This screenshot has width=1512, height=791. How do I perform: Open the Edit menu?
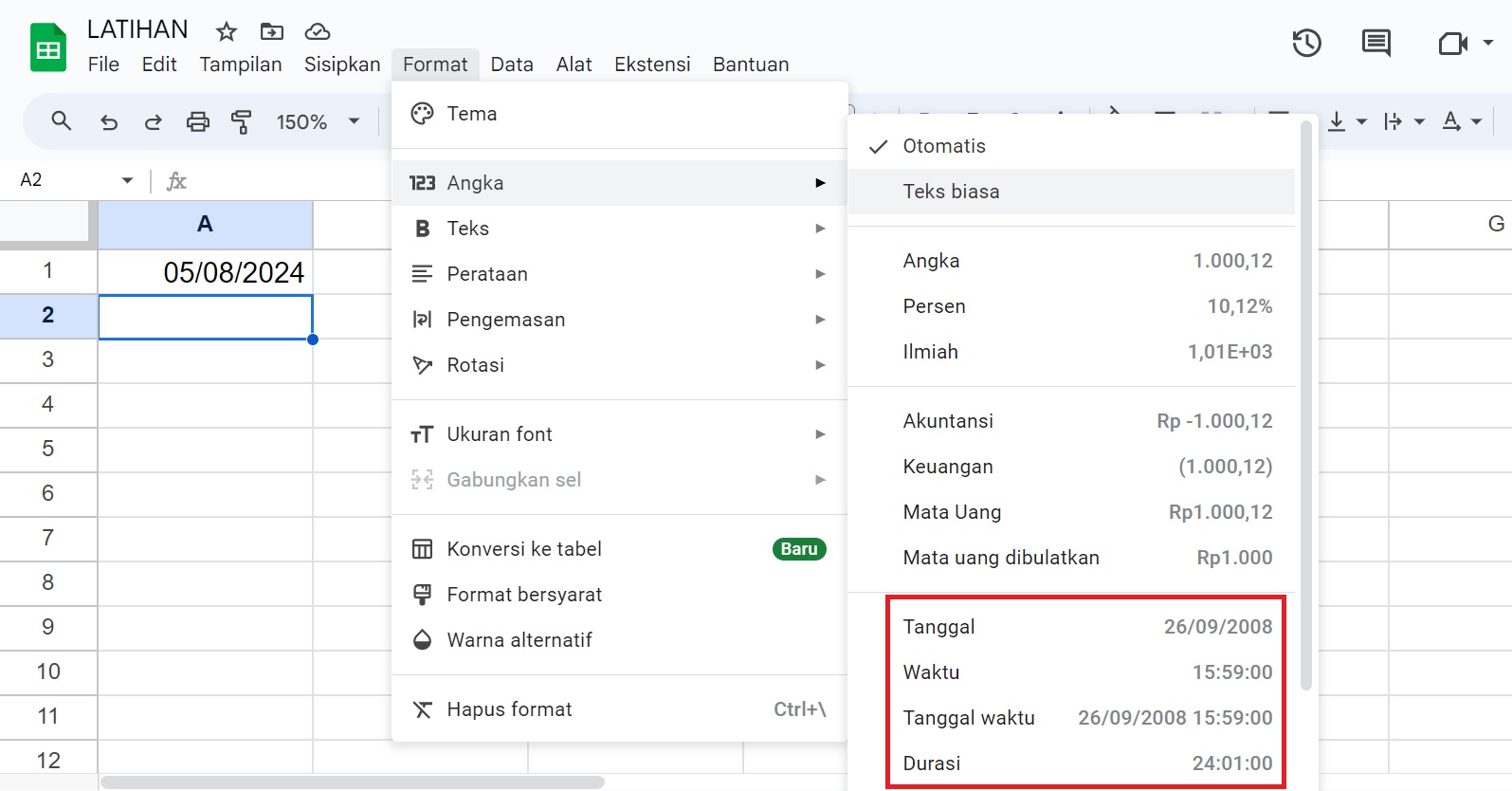click(159, 64)
